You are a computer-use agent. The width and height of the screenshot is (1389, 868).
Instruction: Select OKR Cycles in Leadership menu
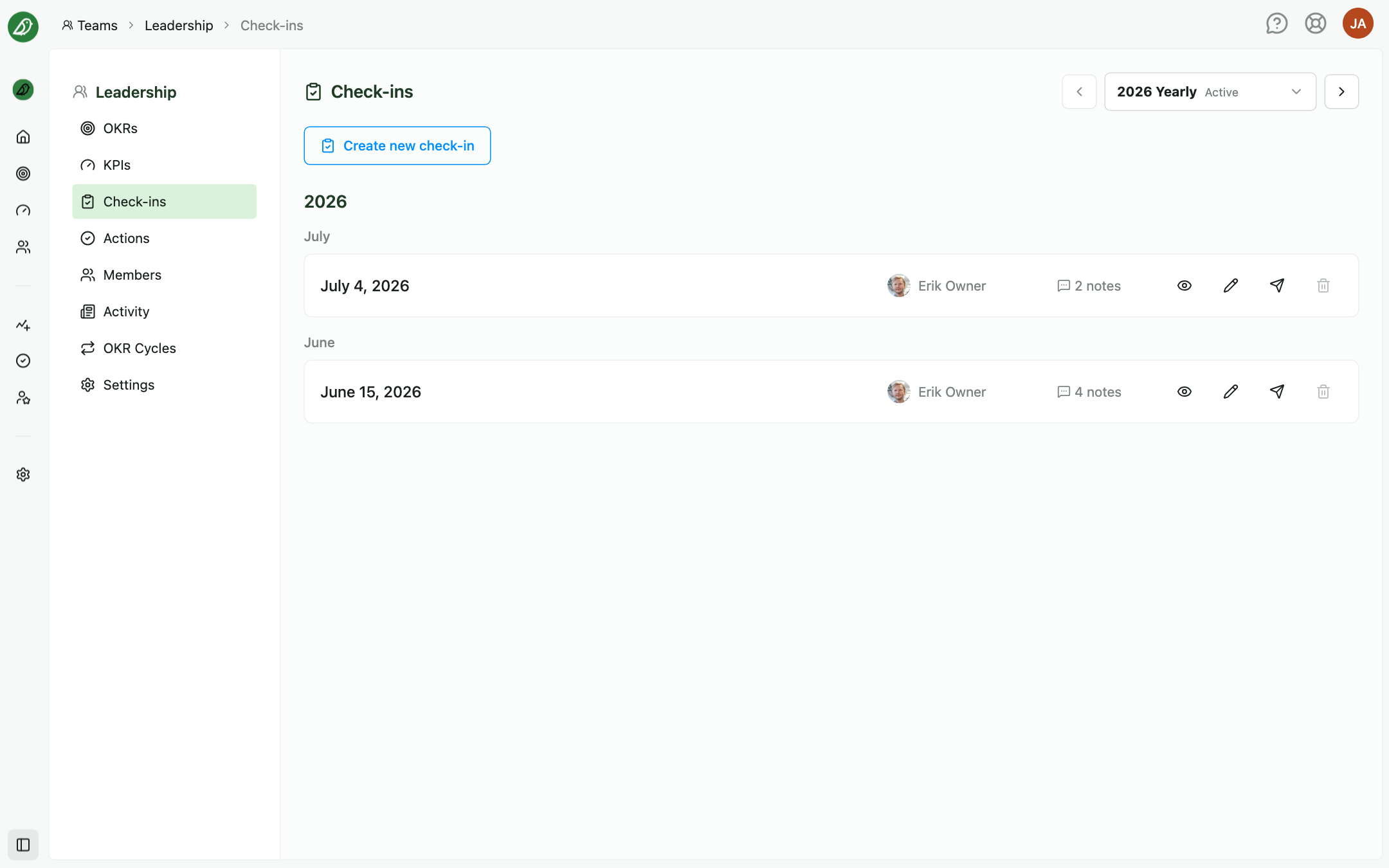pyautogui.click(x=165, y=348)
